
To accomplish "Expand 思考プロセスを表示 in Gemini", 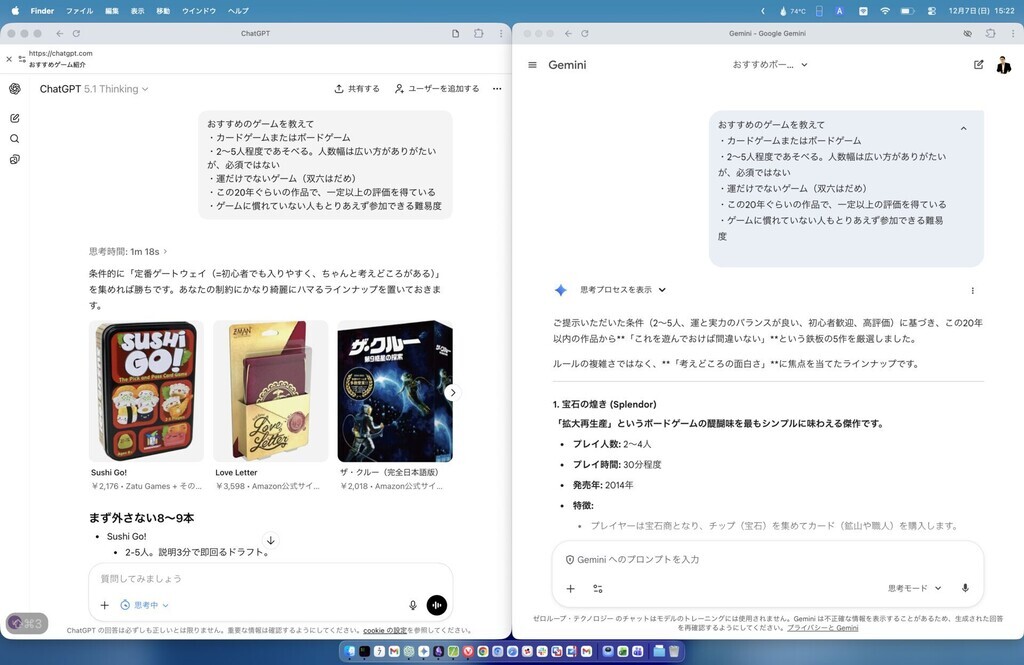I will (622, 290).
